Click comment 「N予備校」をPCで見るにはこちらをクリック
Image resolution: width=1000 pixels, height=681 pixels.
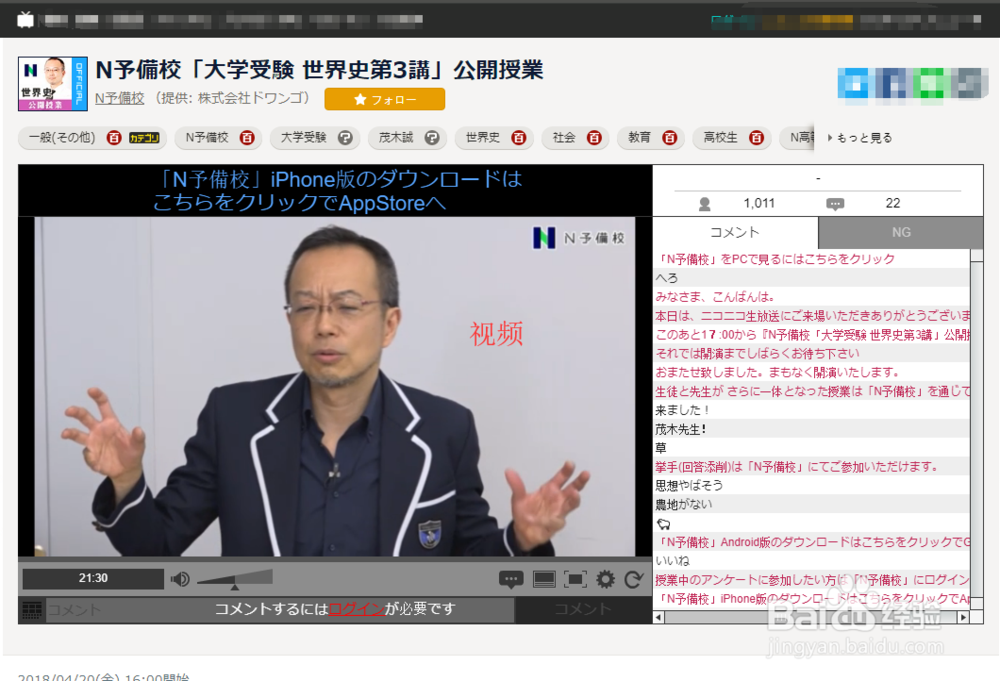[x=811, y=259]
